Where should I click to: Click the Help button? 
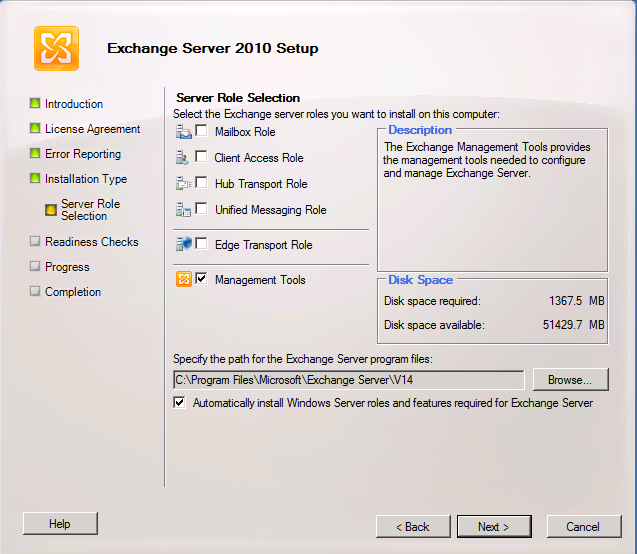[x=60, y=524]
